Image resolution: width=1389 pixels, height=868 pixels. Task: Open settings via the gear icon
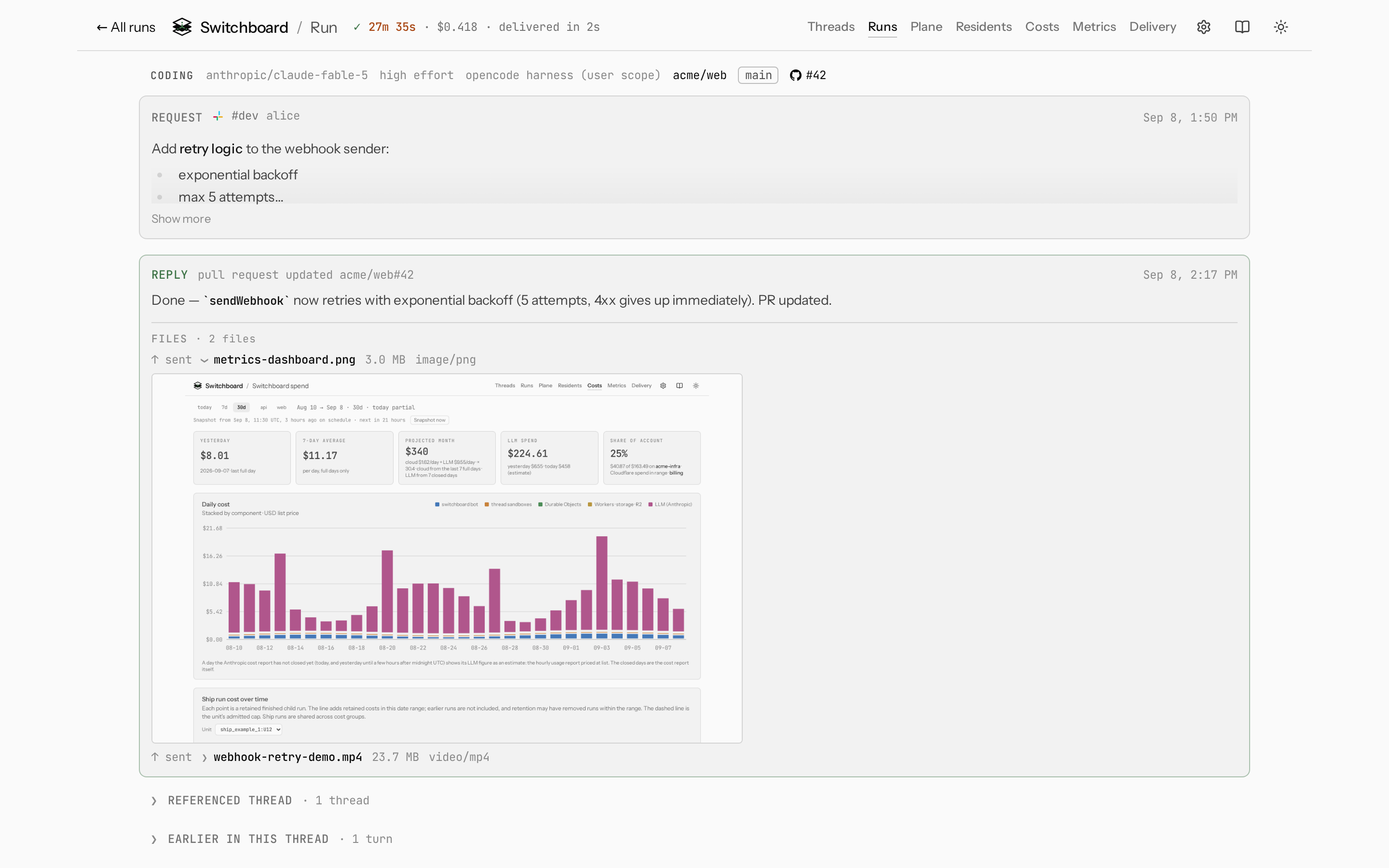click(1204, 27)
